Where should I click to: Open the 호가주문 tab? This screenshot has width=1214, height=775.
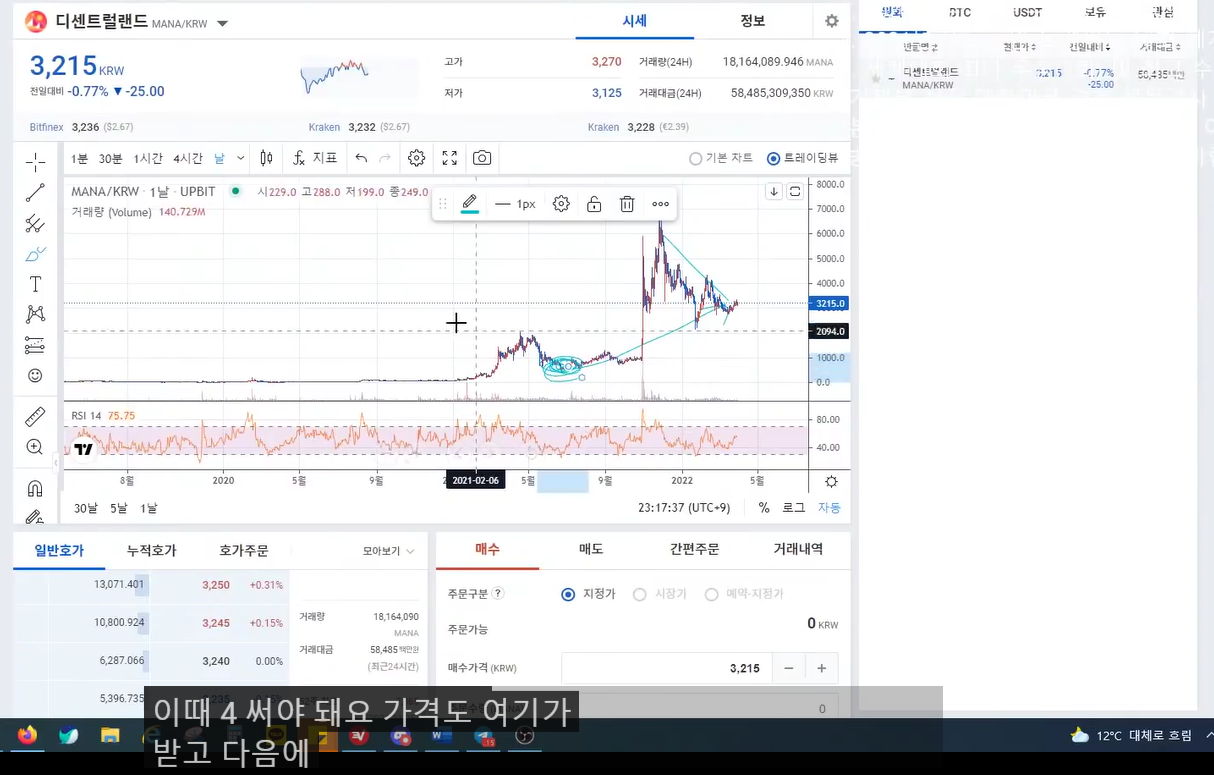244,551
